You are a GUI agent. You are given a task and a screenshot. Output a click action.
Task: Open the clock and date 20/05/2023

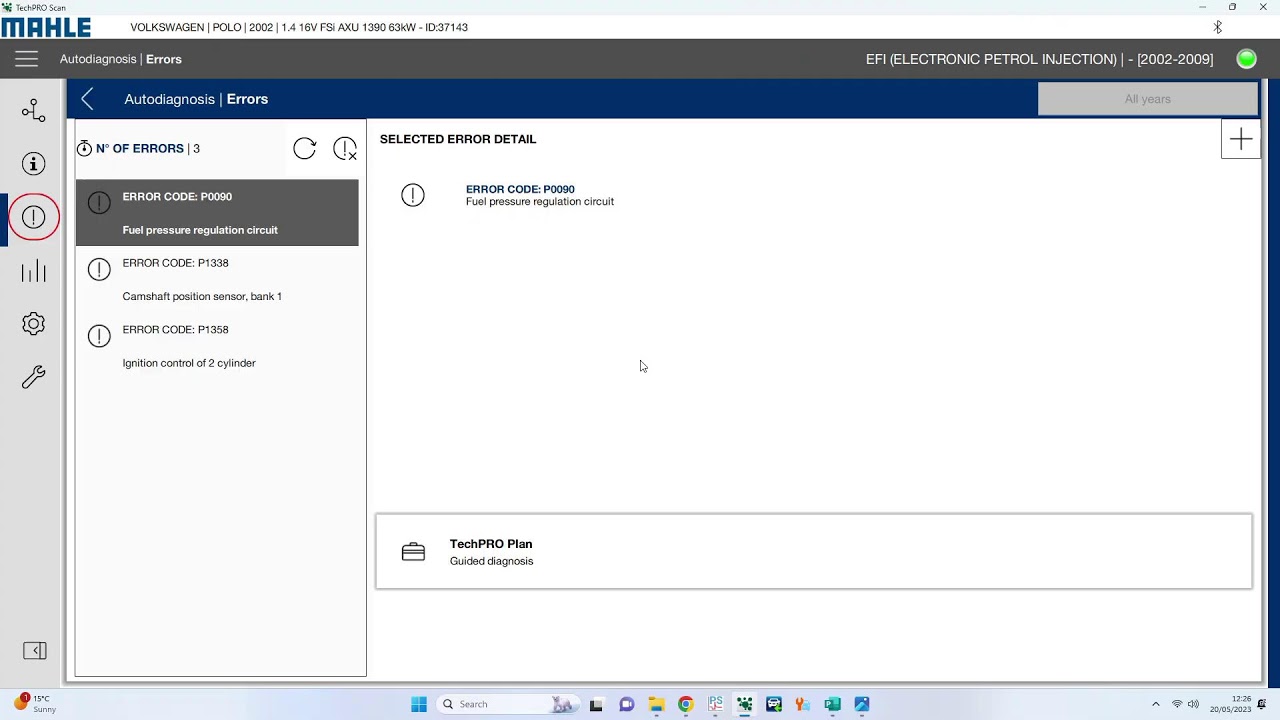coord(1230,704)
